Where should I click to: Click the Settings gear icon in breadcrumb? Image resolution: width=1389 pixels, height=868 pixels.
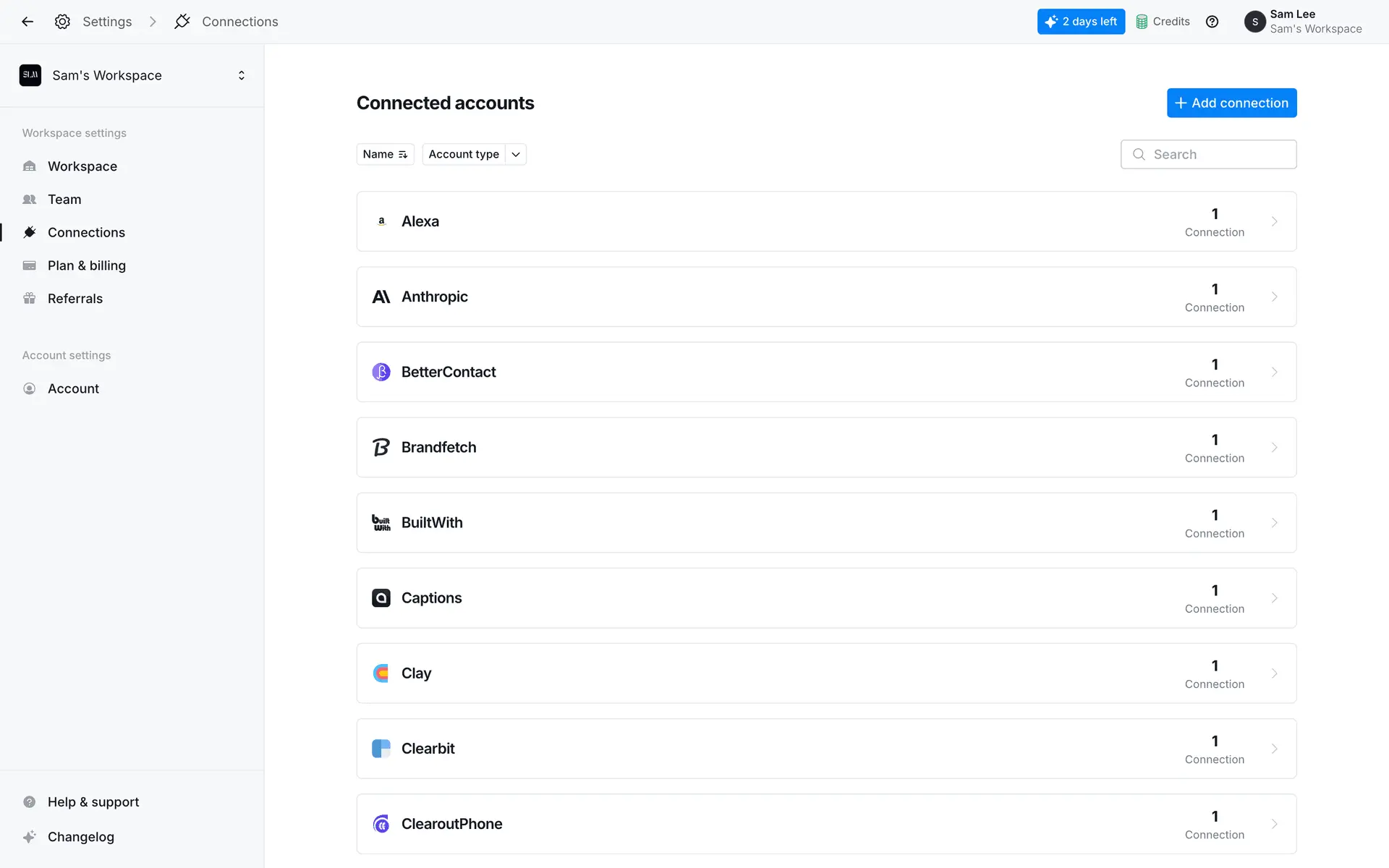(x=62, y=22)
